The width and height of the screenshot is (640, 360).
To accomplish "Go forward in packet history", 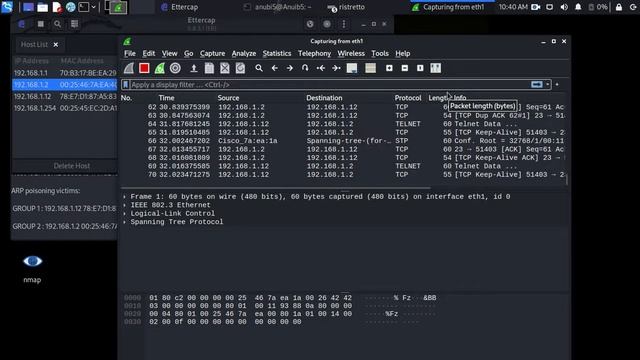I will click(x=290, y=68).
